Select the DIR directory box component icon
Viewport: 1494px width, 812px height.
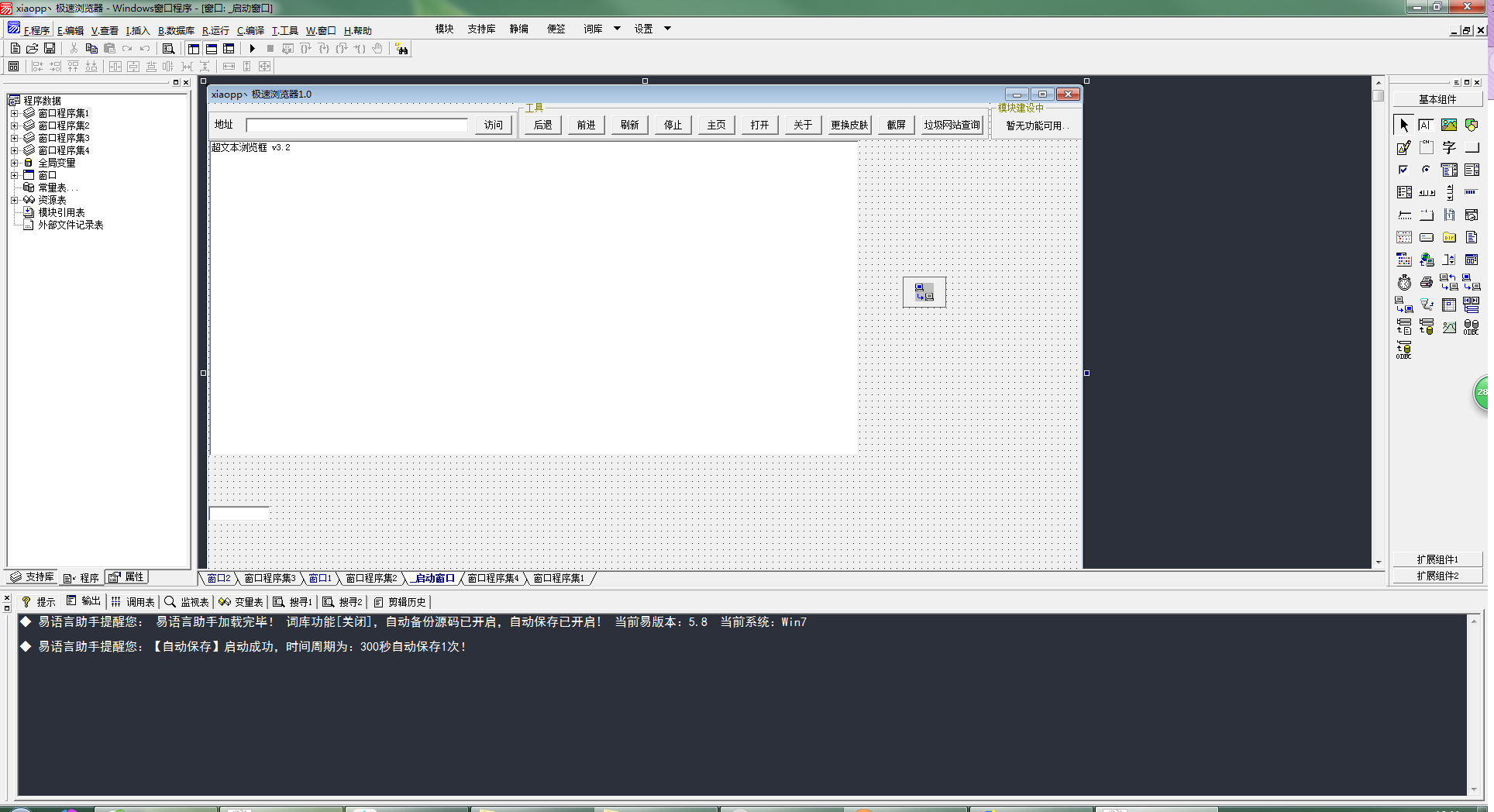coord(1449,237)
